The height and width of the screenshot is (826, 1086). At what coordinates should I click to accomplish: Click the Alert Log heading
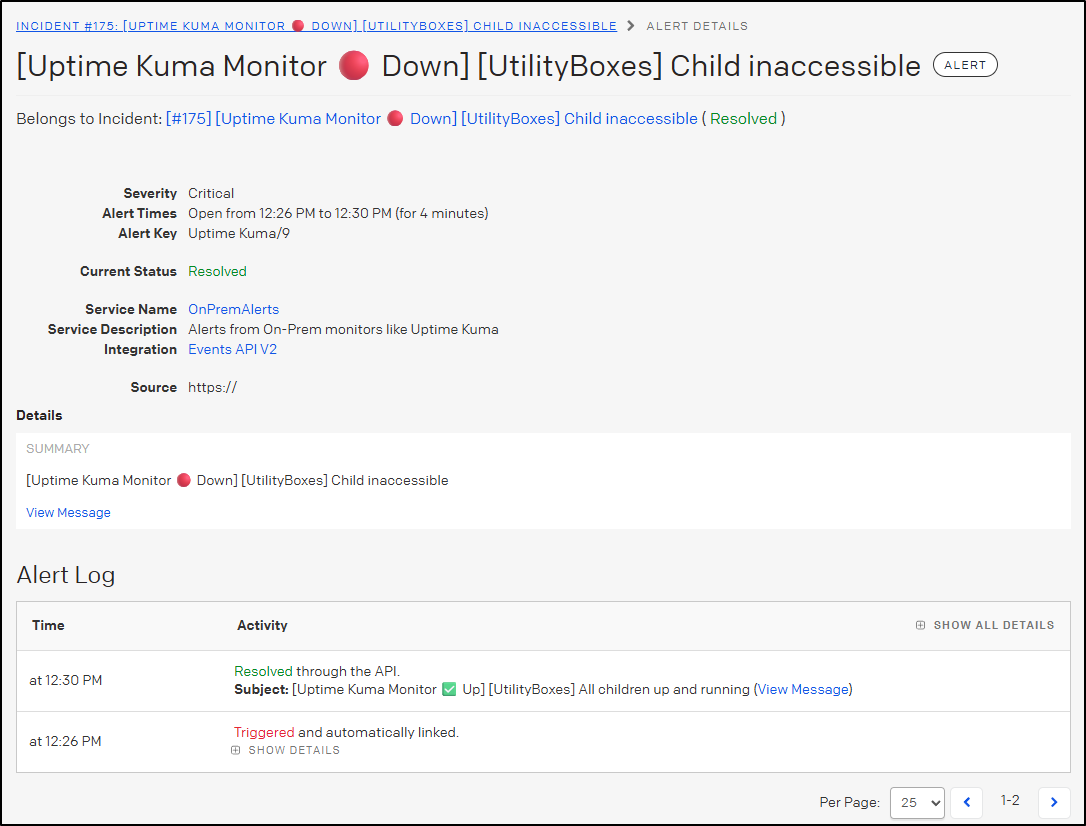tap(66, 575)
